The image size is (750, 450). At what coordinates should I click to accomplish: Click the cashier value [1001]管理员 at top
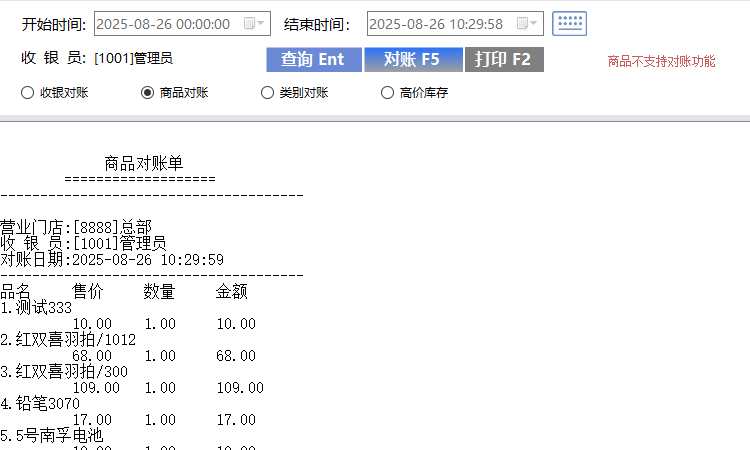click(x=133, y=59)
